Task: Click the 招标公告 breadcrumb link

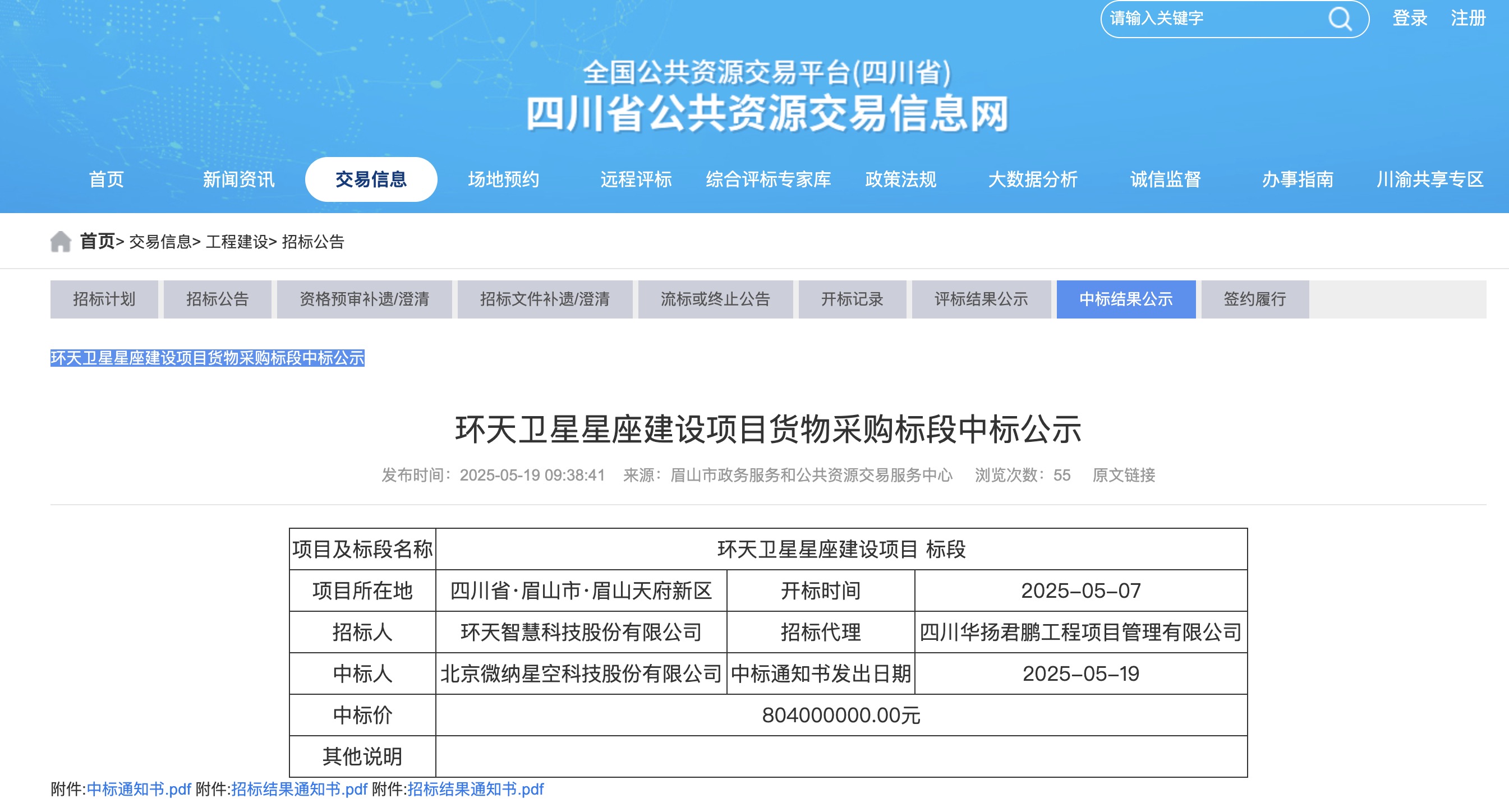Action: click(313, 242)
